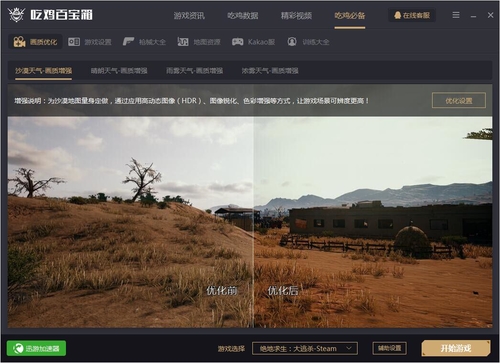This screenshot has width=500, height=363.
Task: Open the Kakao服 gamepad section
Action: [253, 42]
